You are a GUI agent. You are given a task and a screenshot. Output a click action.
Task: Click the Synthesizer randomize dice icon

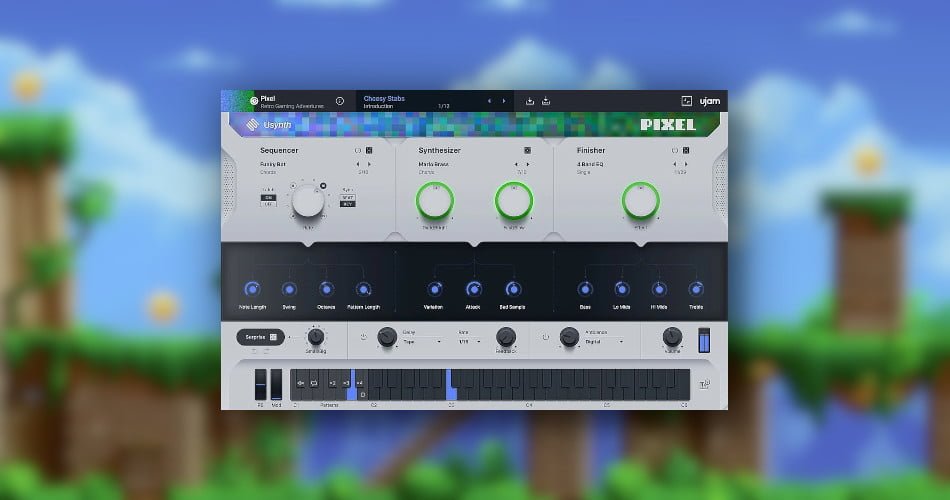[528, 150]
